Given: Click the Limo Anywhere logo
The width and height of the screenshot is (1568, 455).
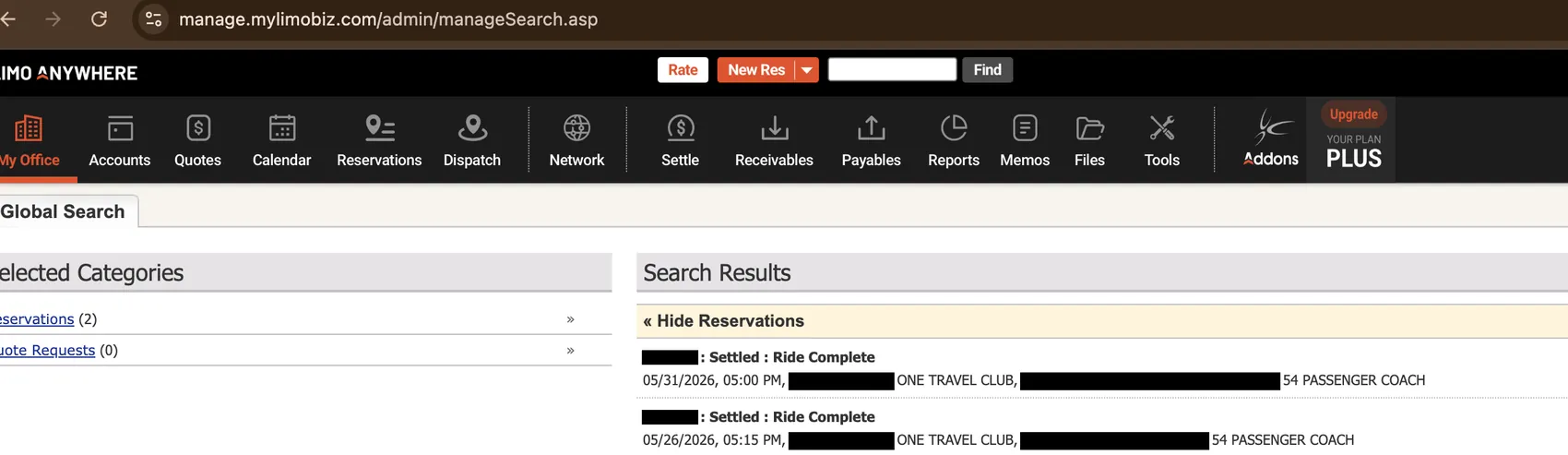Looking at the screenshot, I should 68,73.
